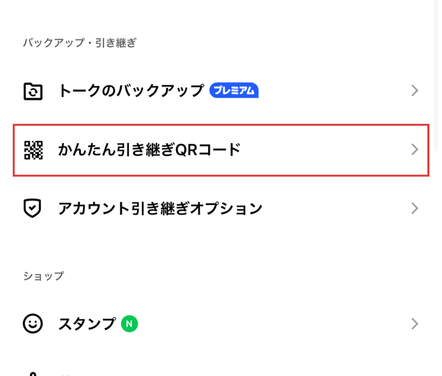Tap the スタンプ label
442x376 pixels.
(x=87, y=324)
